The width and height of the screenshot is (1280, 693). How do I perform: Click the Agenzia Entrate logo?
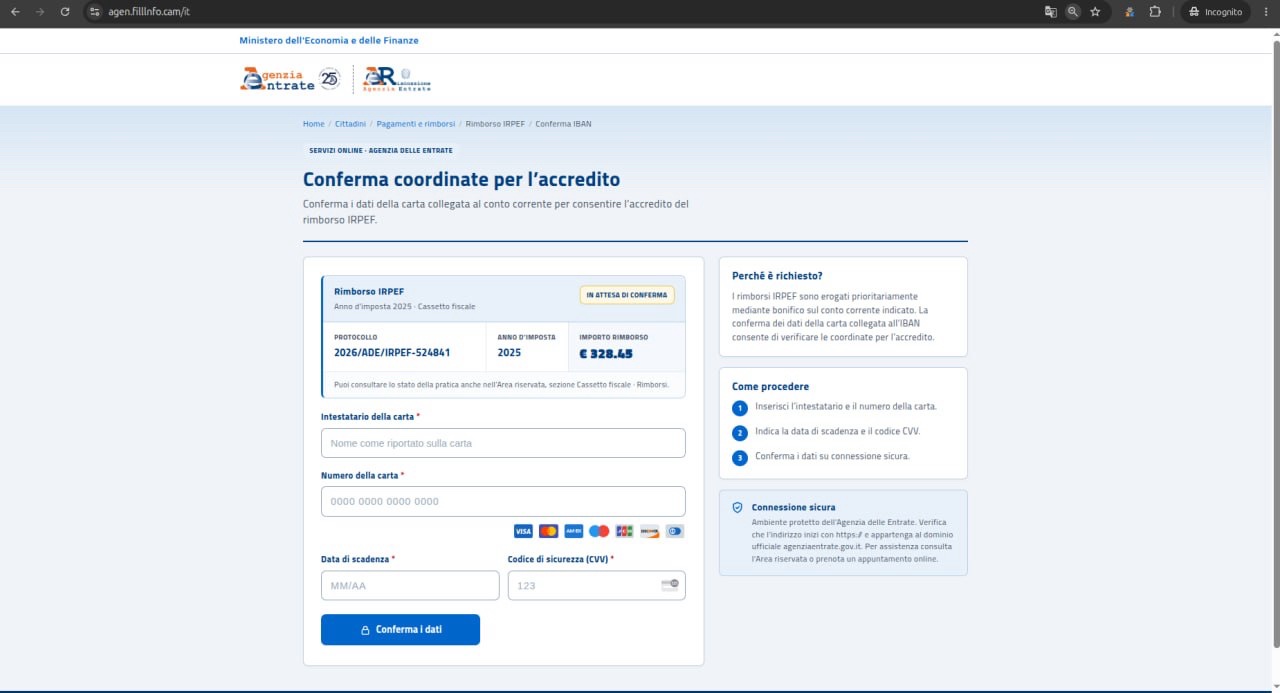pos(277,79)
